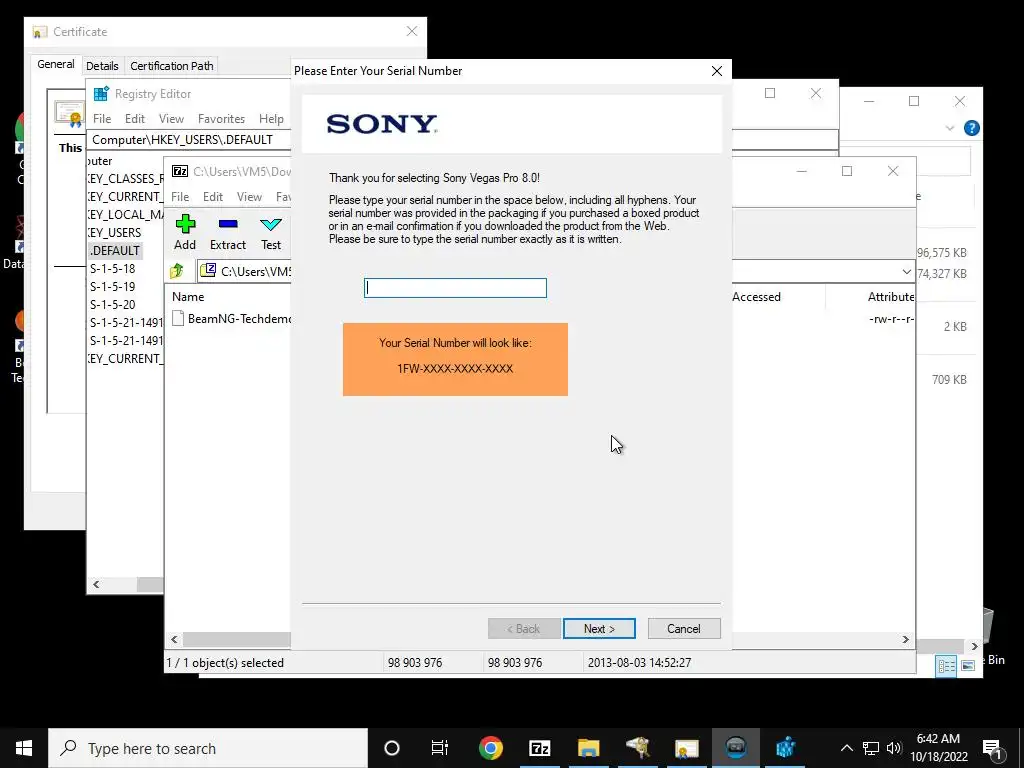This screenshot has width=1024, height=768.
Task: Click the Attribute column header in 7-Zip
Action: (x=891, y=296)
